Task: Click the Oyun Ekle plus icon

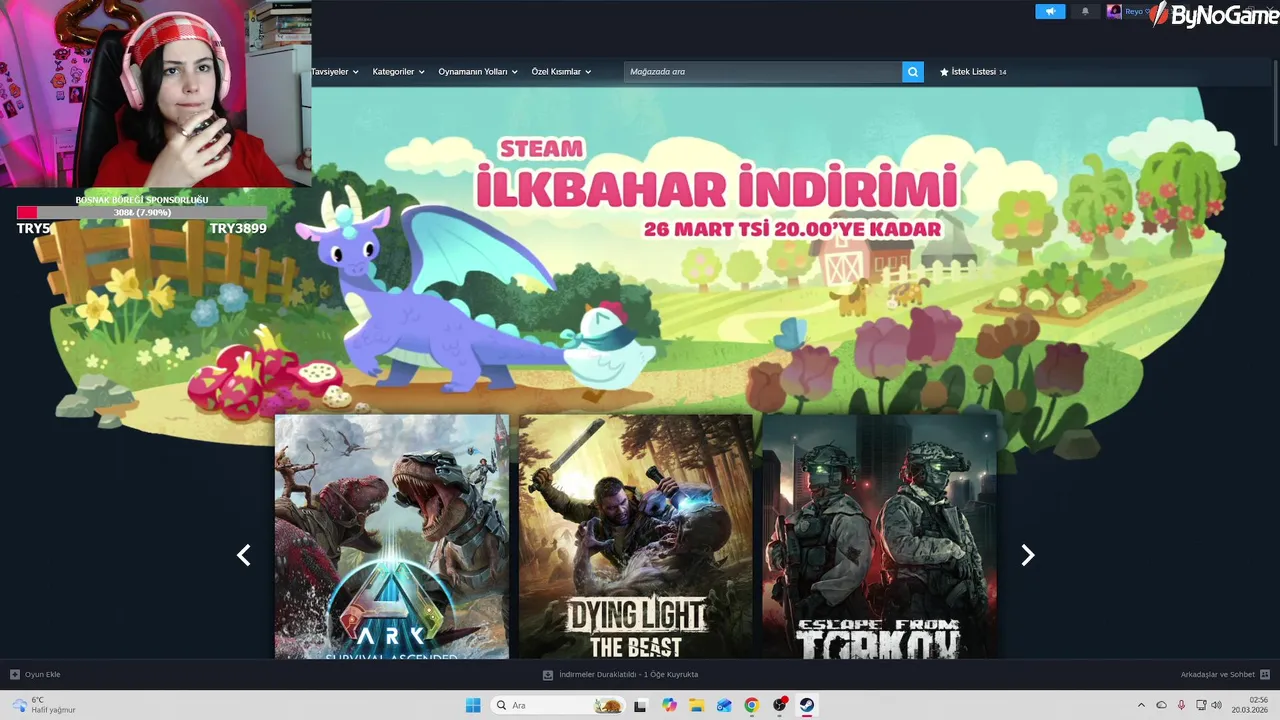Action: click(x=15, y=674)
